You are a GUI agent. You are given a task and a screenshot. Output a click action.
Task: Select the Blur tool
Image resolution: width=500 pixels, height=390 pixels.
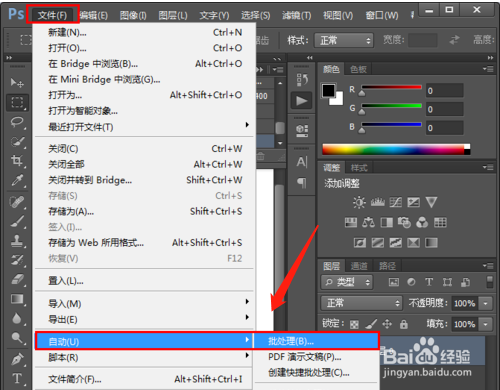[x=17, y=318]
